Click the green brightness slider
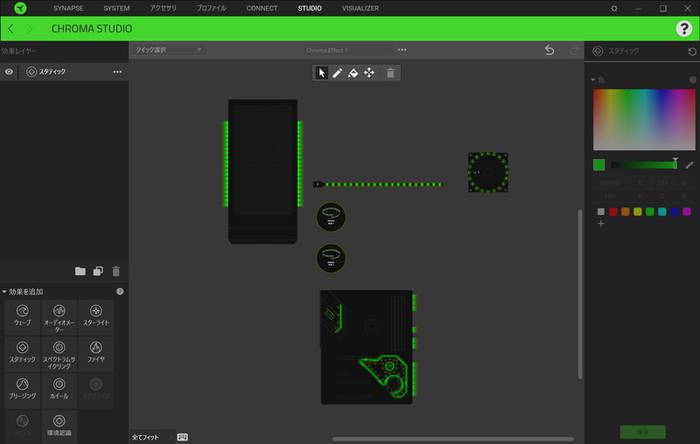 [644, 165]
